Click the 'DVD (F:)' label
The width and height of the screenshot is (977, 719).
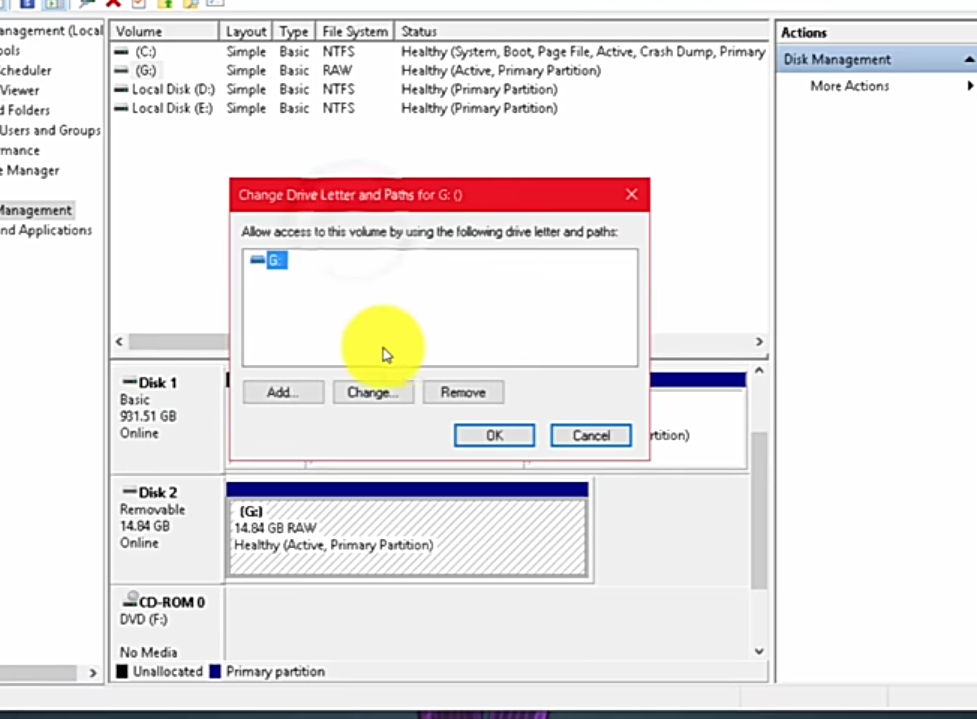[x=143, y=619]
